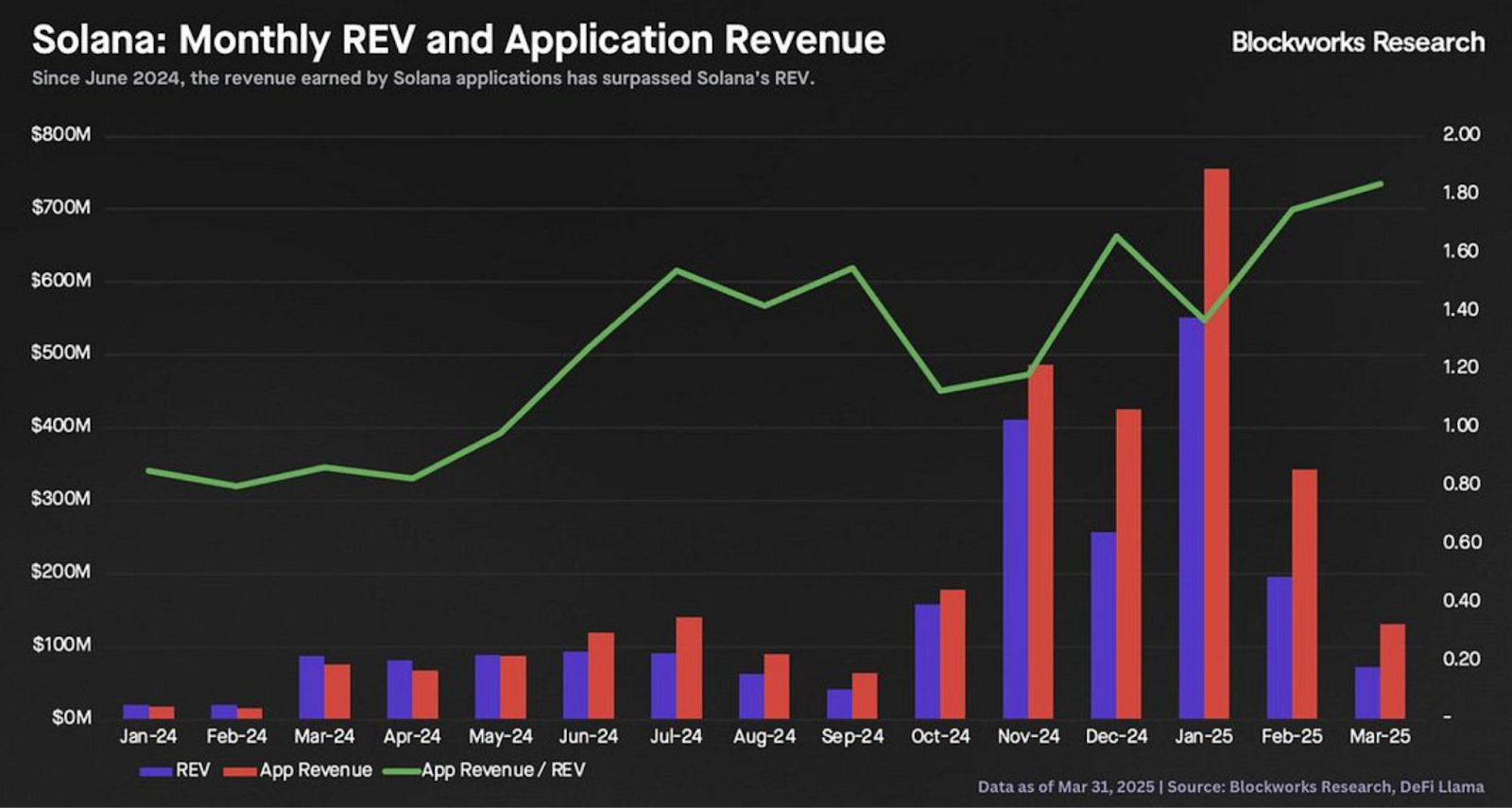1512x808 pixels.
Task: Click the Dec-24 blue REV bar
Action: pos(1103,625)
